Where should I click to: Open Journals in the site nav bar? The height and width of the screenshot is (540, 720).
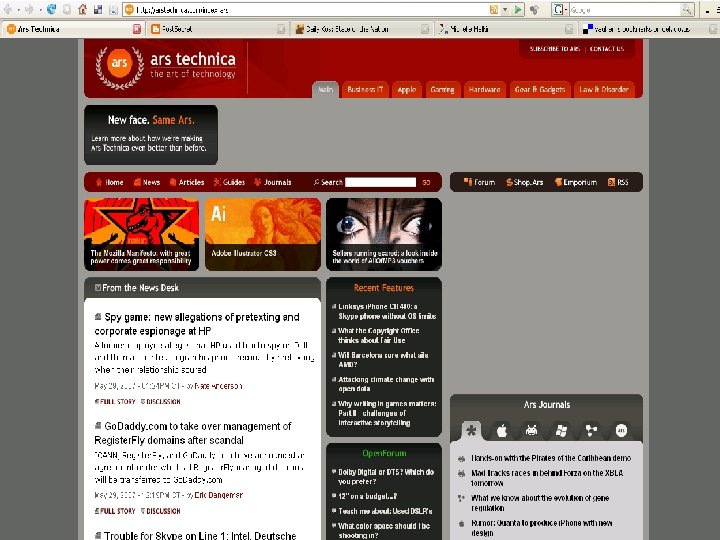click(x=273, y=182)
